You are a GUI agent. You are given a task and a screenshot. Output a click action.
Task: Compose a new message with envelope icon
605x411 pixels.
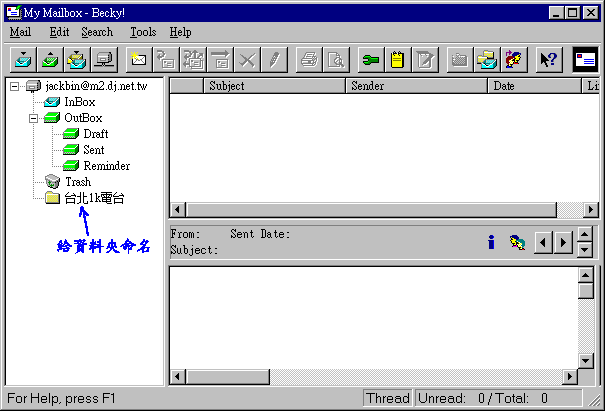(139, 59)
